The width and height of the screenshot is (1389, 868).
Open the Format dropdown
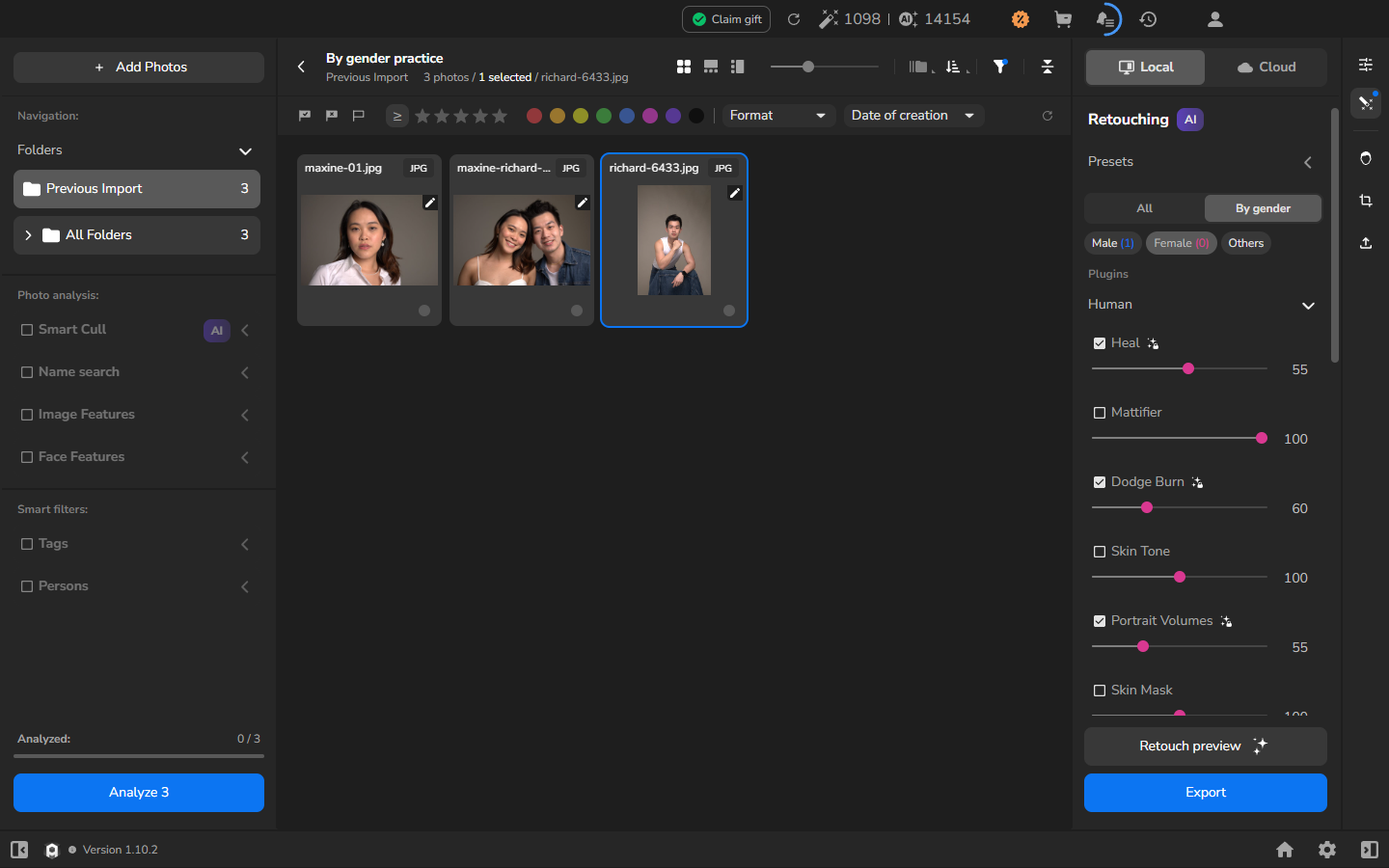click(778, 116)
